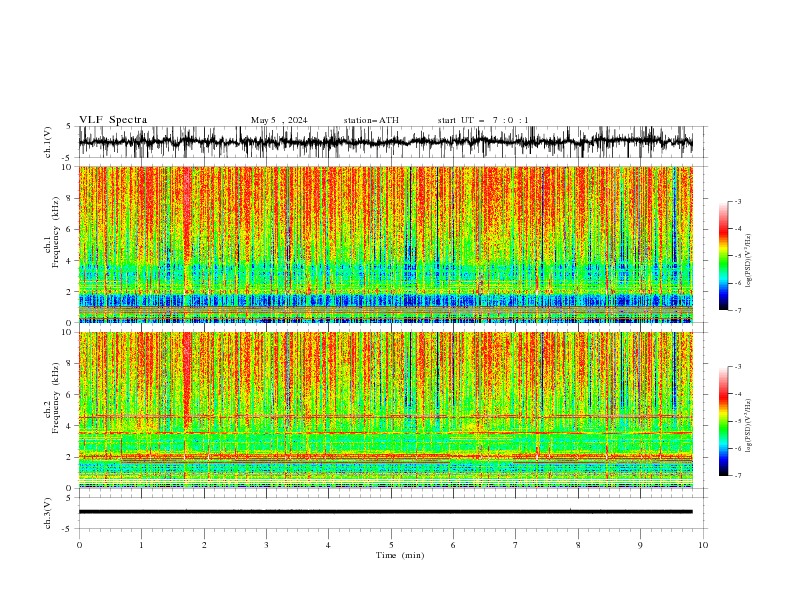Click the "ch.1(V)" waveform axis label

(48, 142)
